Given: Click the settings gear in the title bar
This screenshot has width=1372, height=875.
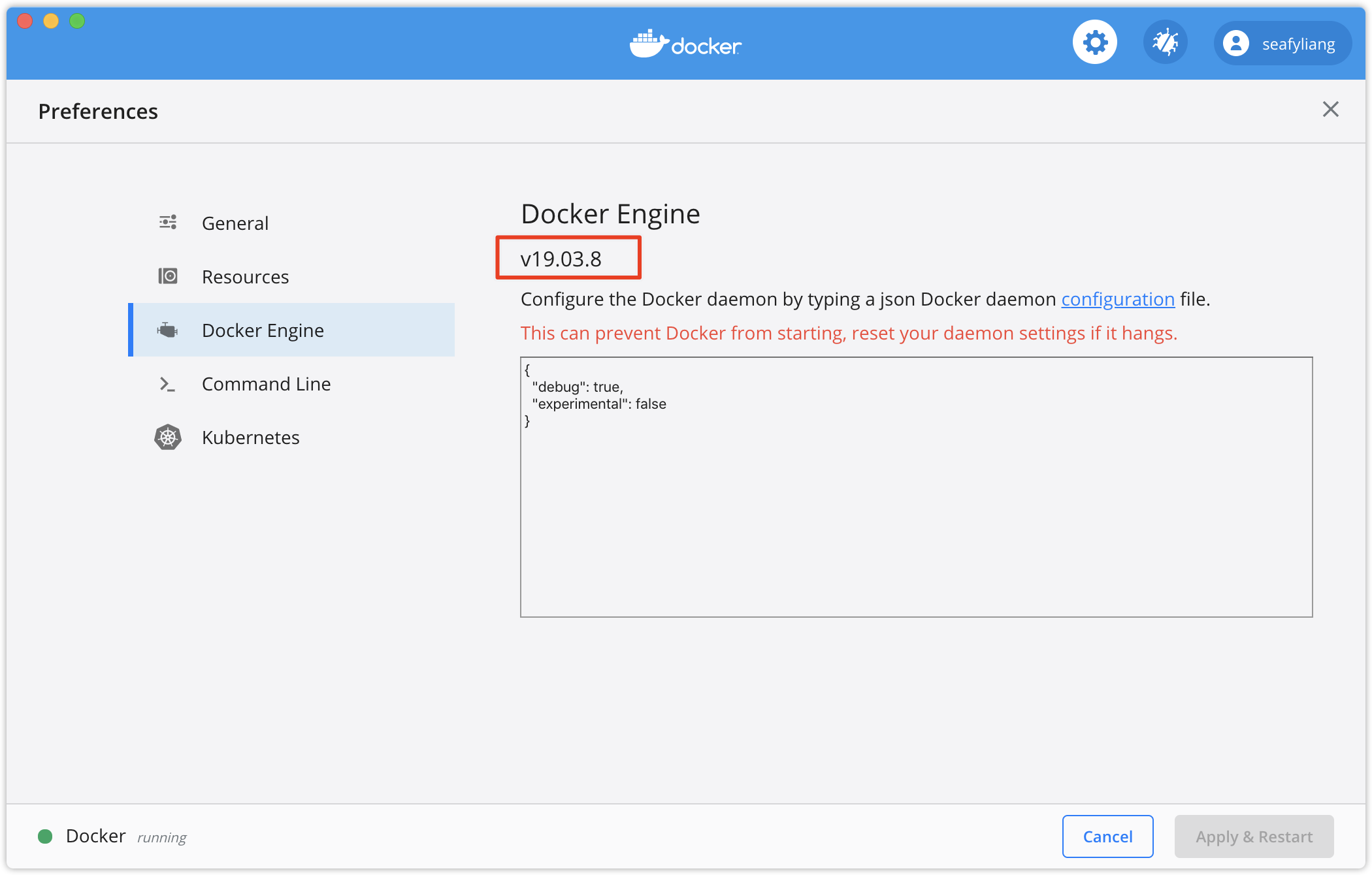Looking at the screenshot, I should pos(1094,41).
